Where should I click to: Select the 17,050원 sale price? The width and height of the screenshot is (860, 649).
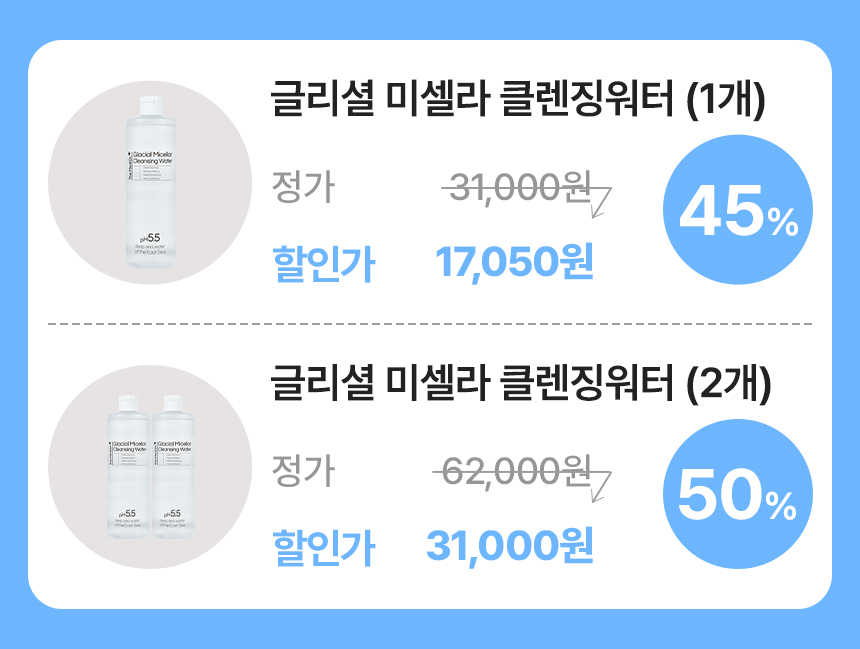(x=515, y=263)
